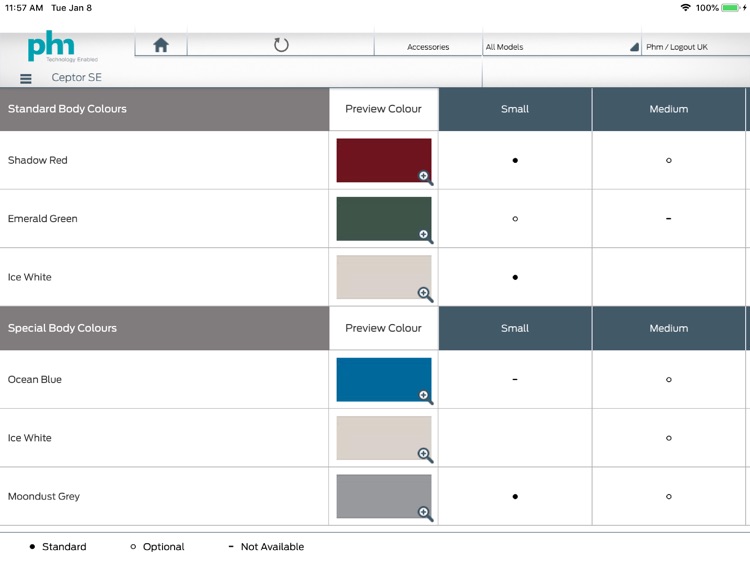The height and width of the screenshot is (562, 750).
Task: Select Shadow Red optional circle for Medium
Action: 669,160
